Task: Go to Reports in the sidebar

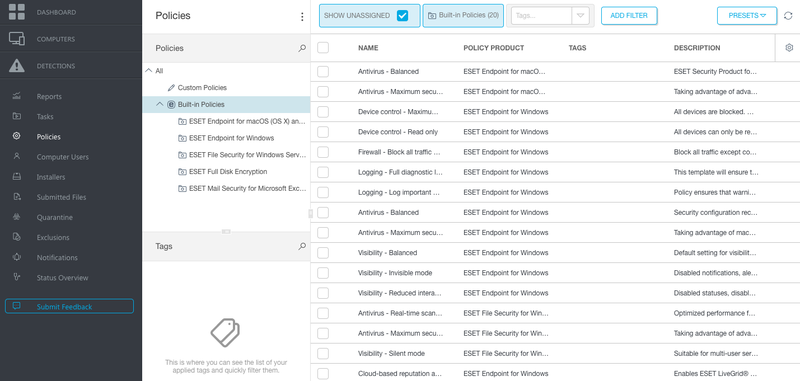Action: point(49,96)
